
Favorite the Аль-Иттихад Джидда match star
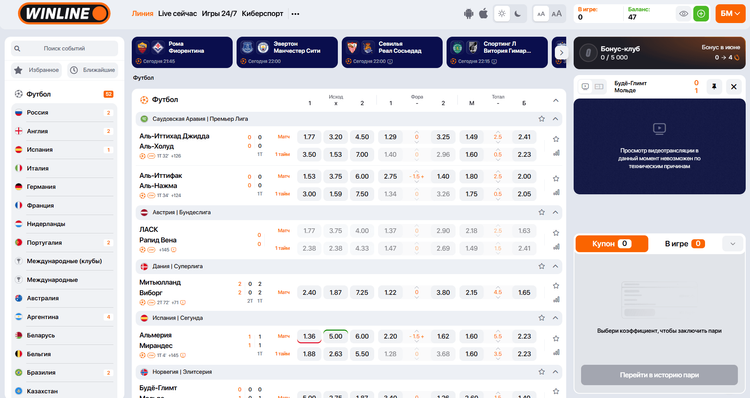[556, 139]
